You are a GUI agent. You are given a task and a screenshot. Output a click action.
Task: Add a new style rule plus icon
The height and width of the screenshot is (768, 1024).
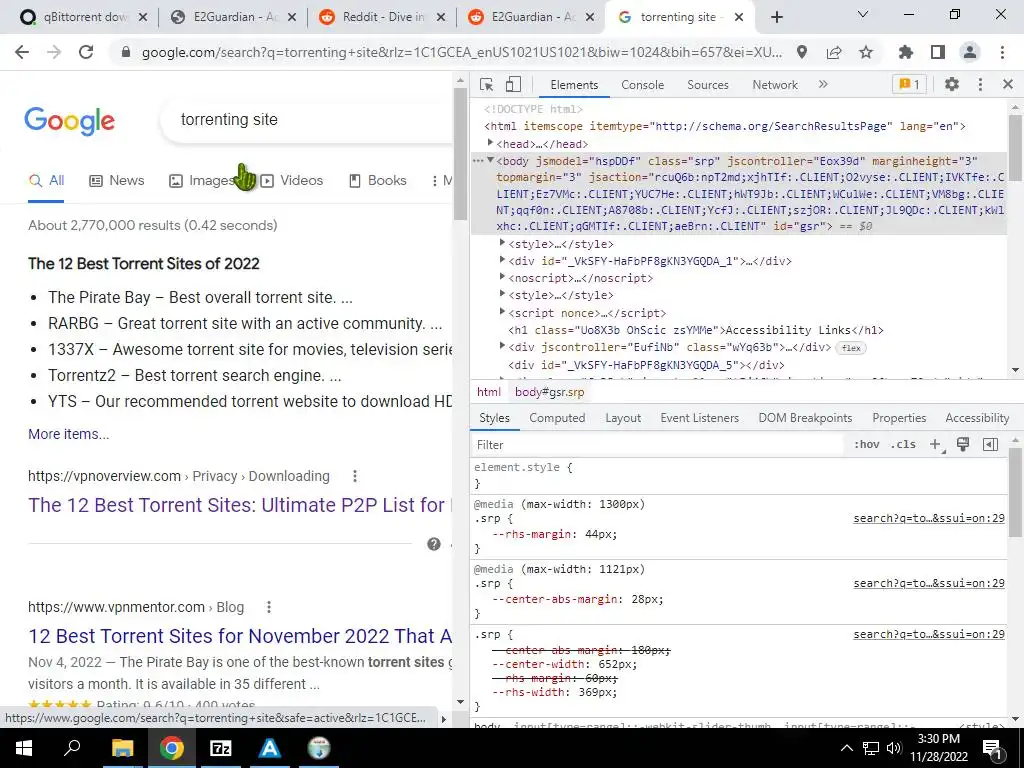click(936, 445)
